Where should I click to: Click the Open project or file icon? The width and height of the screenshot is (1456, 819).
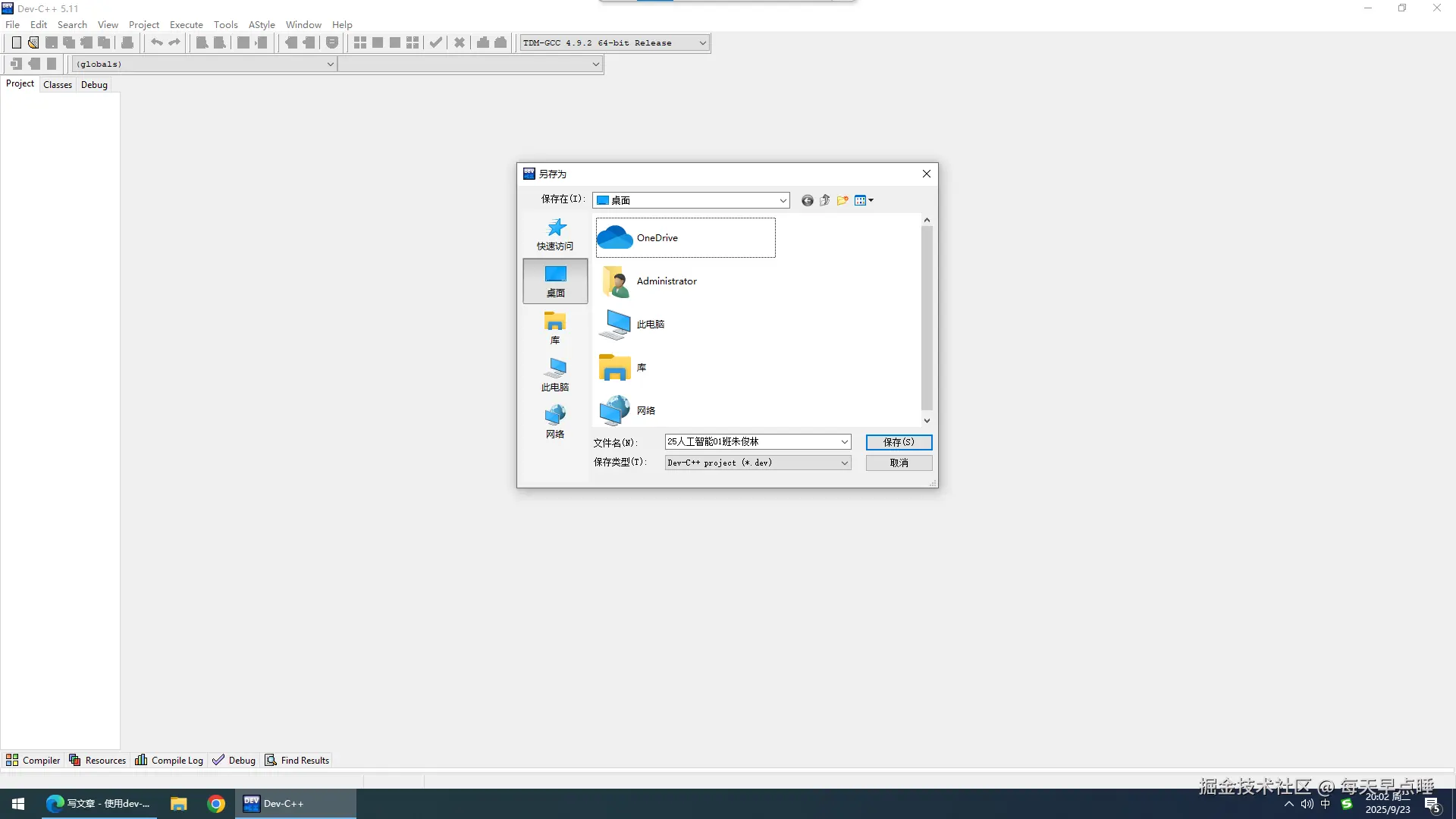(33, 42)
